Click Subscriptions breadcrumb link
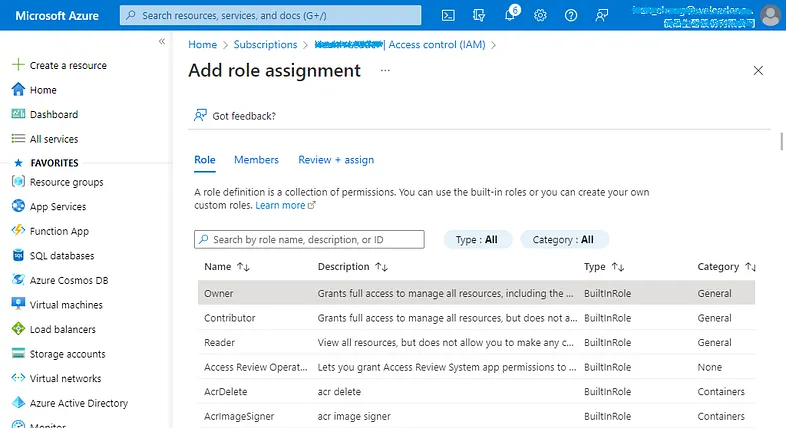This screenshot has height=428, width=786. (265, 45)
